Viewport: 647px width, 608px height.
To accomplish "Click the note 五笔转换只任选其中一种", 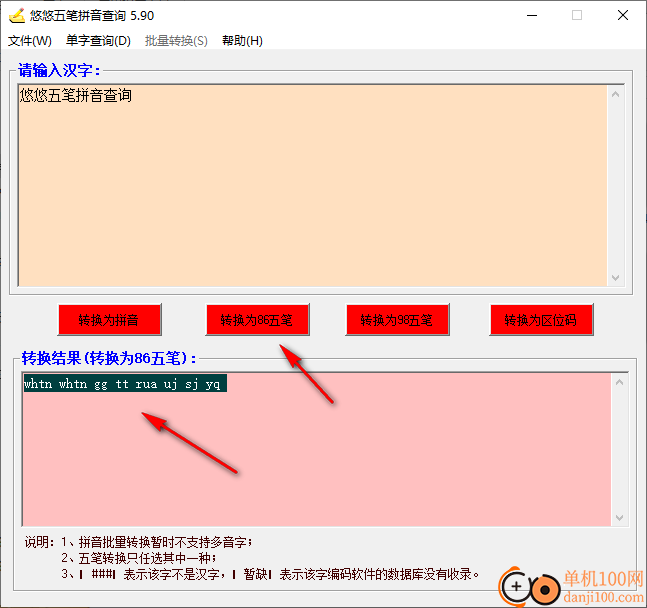I will coord(147,558).
